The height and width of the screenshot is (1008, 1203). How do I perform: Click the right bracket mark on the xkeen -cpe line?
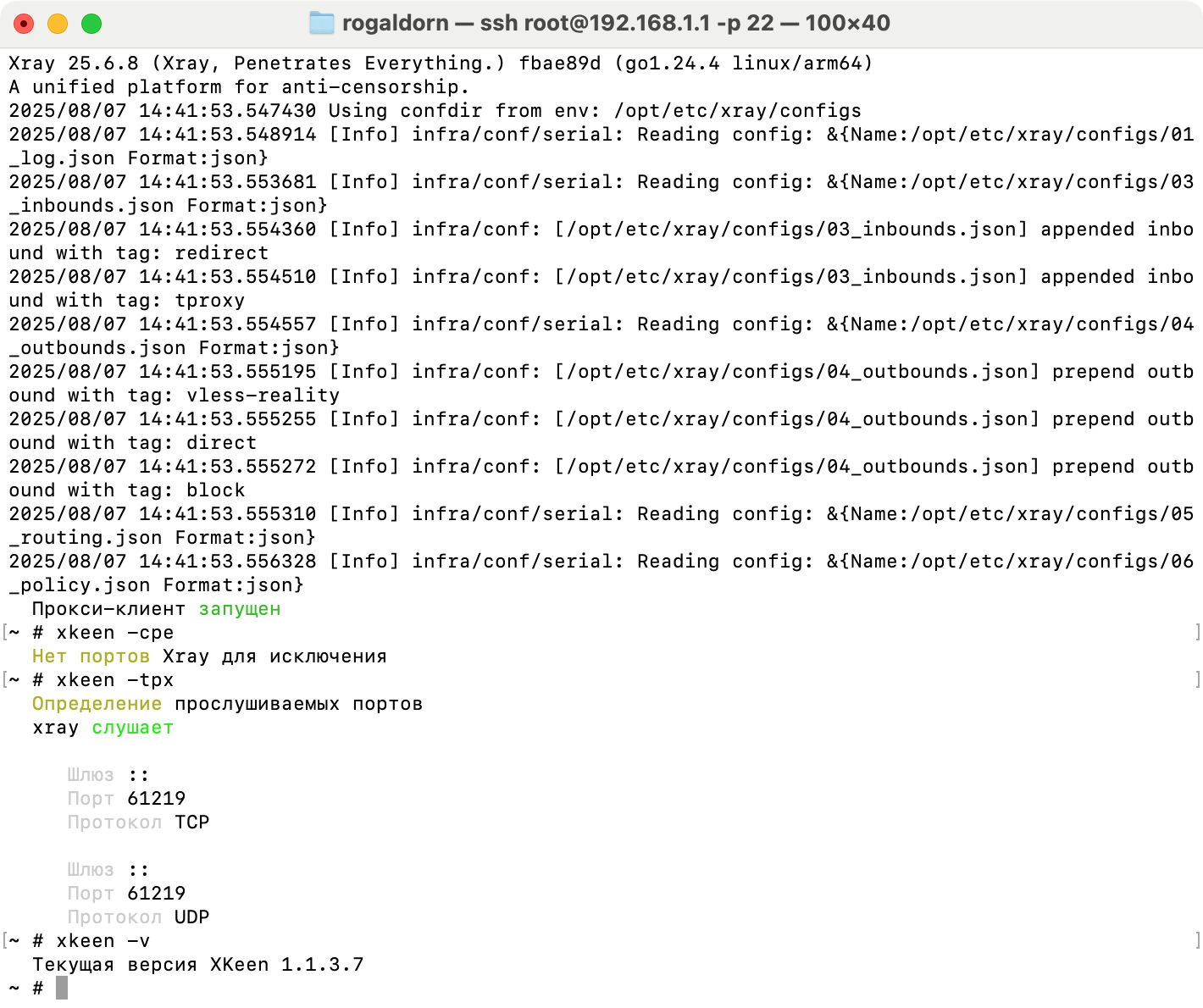(x=1197, y=633)
